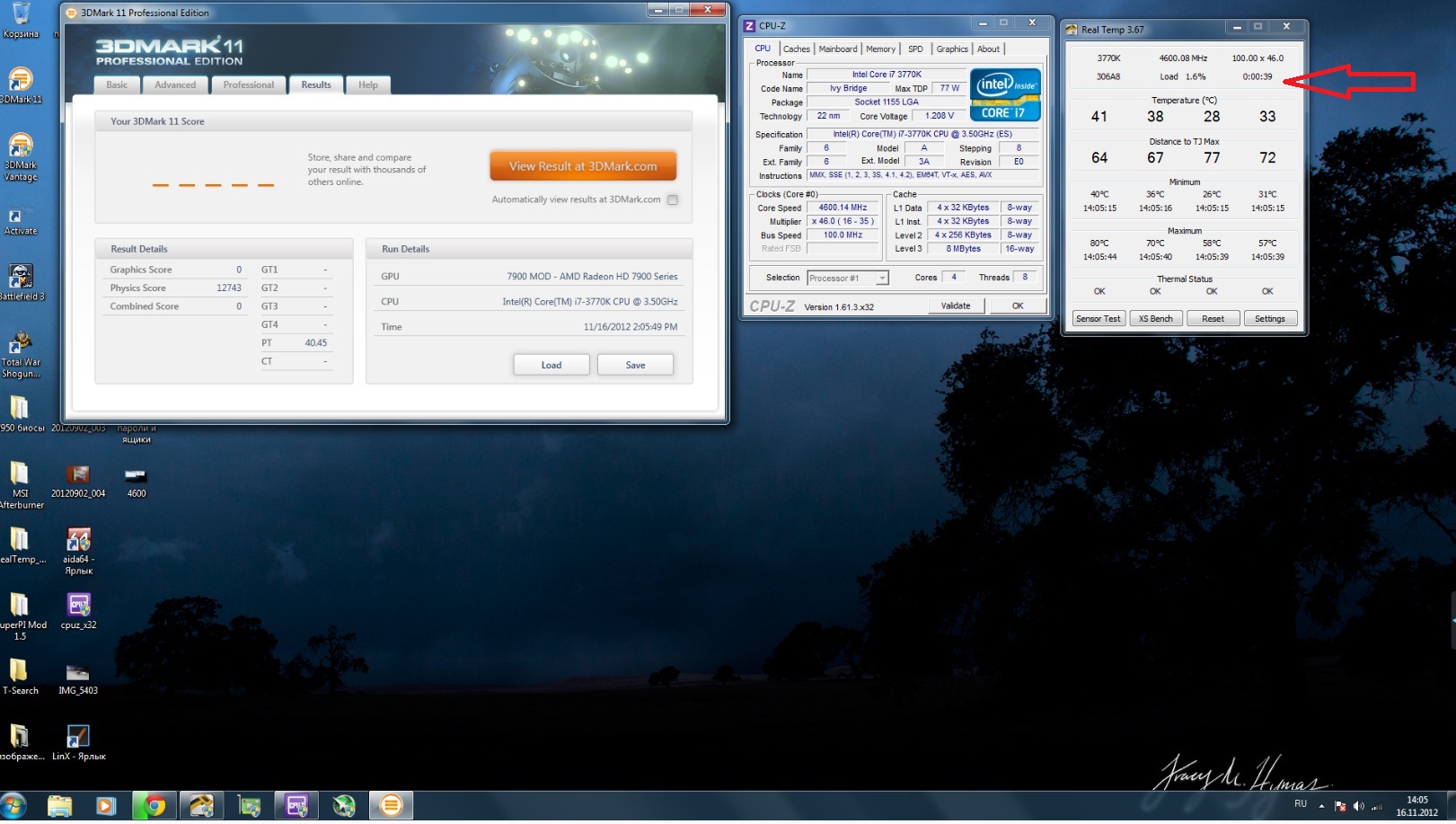Viewport: 1456px width, 824px height.
Task: Click the Intel Core i7 logo in CPU-Z
Action: [1005, 95]
